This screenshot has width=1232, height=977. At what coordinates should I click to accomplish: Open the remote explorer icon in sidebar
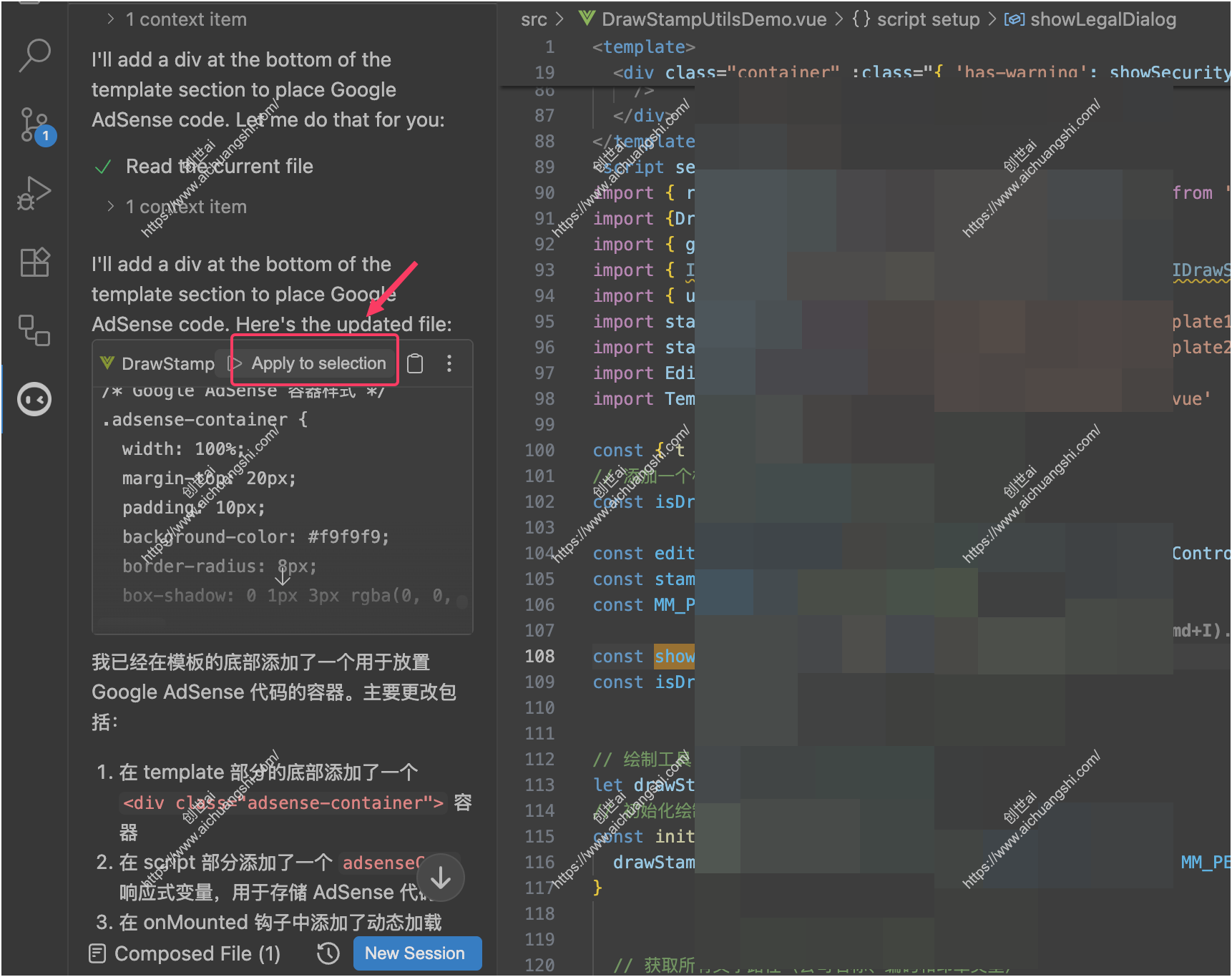click(34, 330)
